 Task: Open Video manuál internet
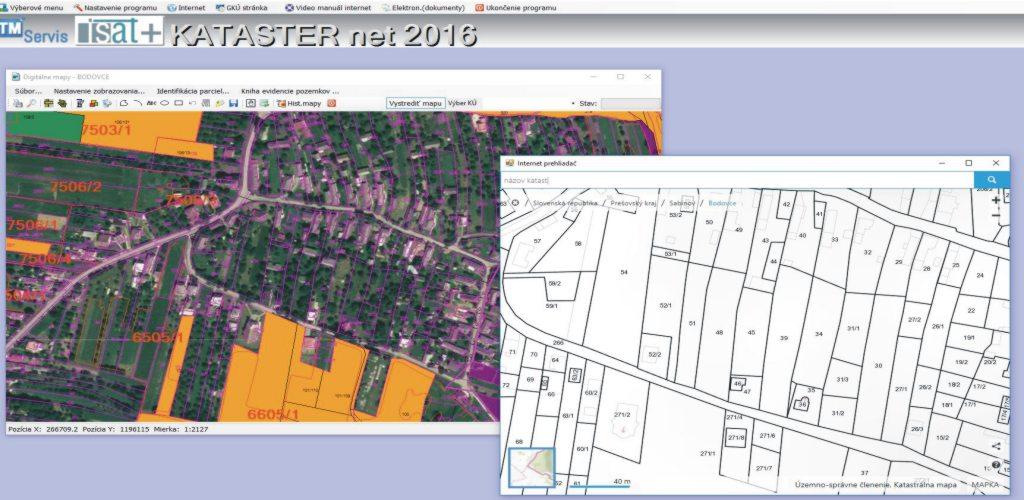pos(328,8)
